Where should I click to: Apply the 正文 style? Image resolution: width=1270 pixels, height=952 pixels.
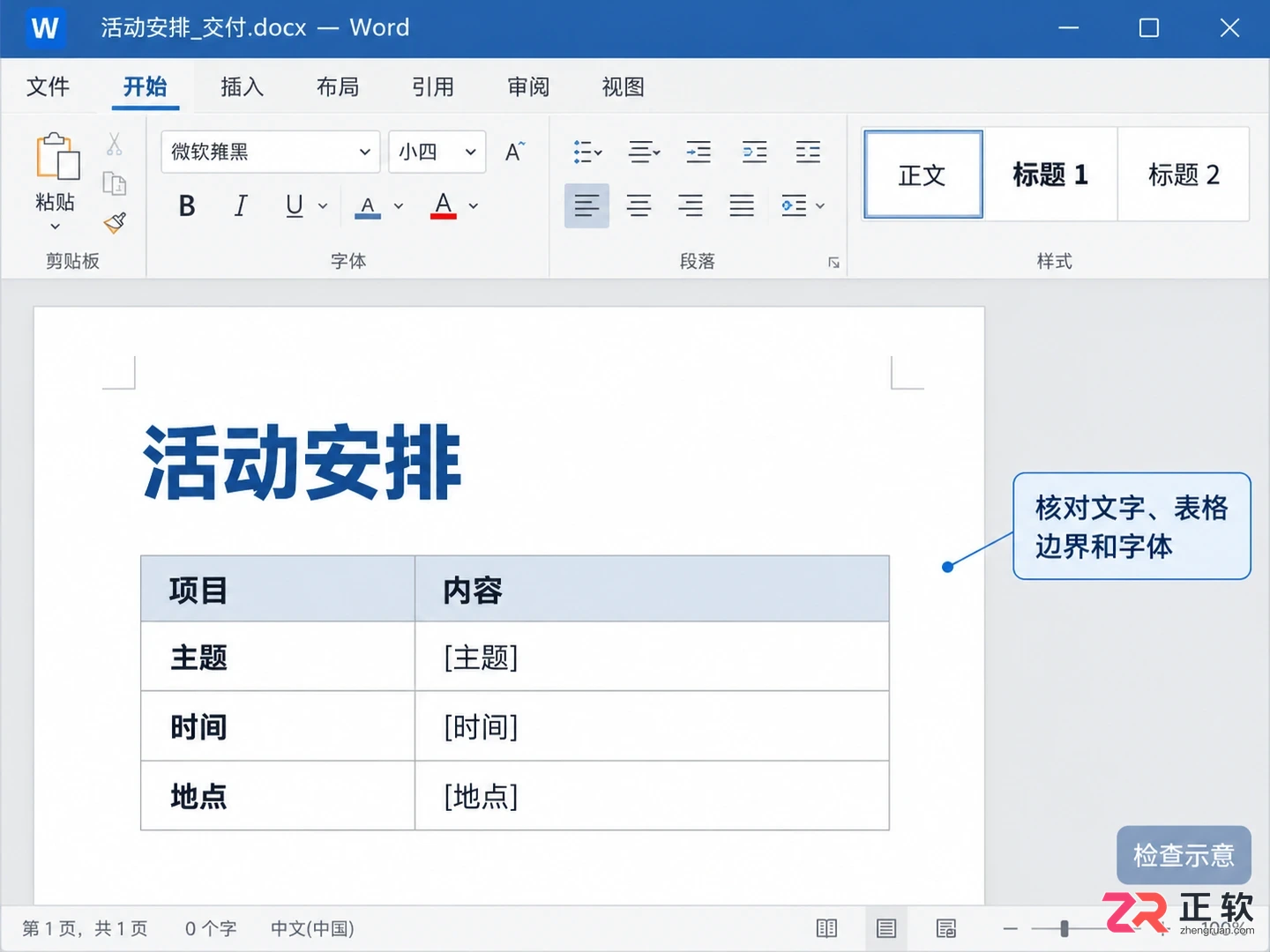923,175
